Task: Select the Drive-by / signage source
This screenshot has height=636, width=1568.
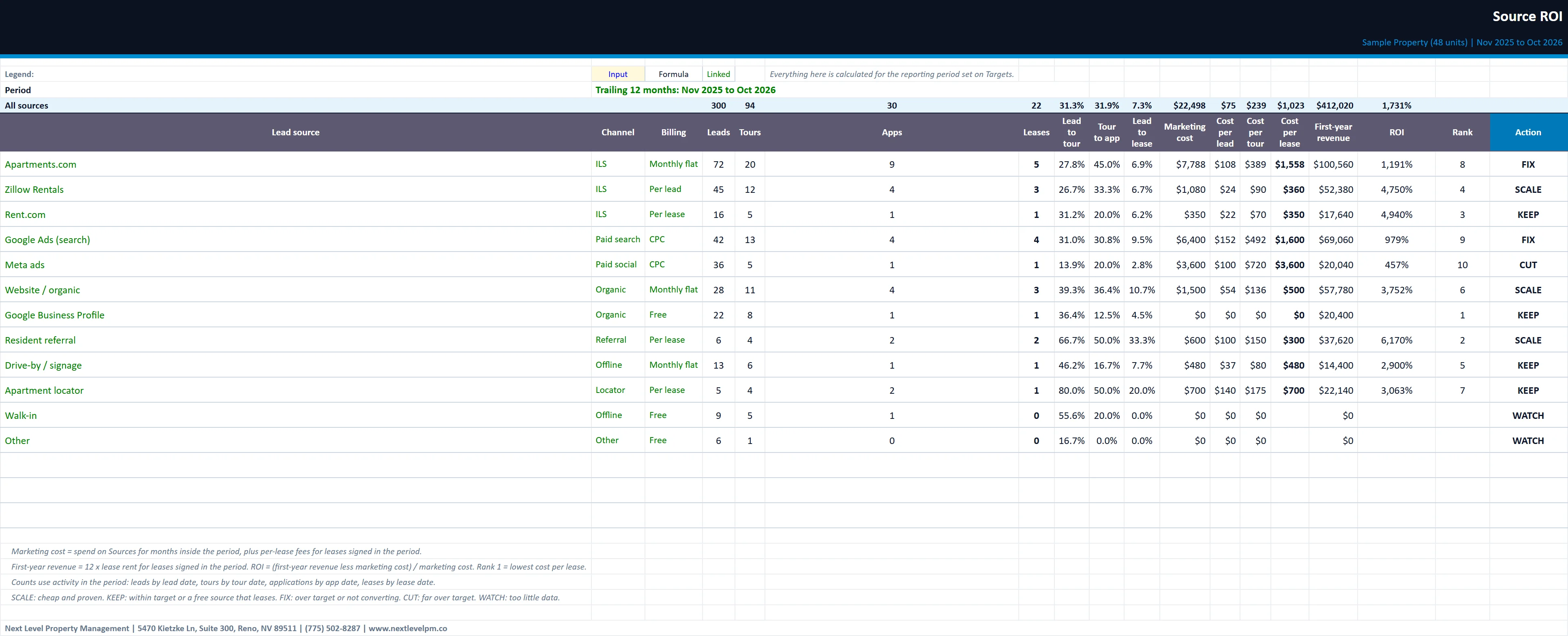Action: pyautogui.click(x=295, y=365)
